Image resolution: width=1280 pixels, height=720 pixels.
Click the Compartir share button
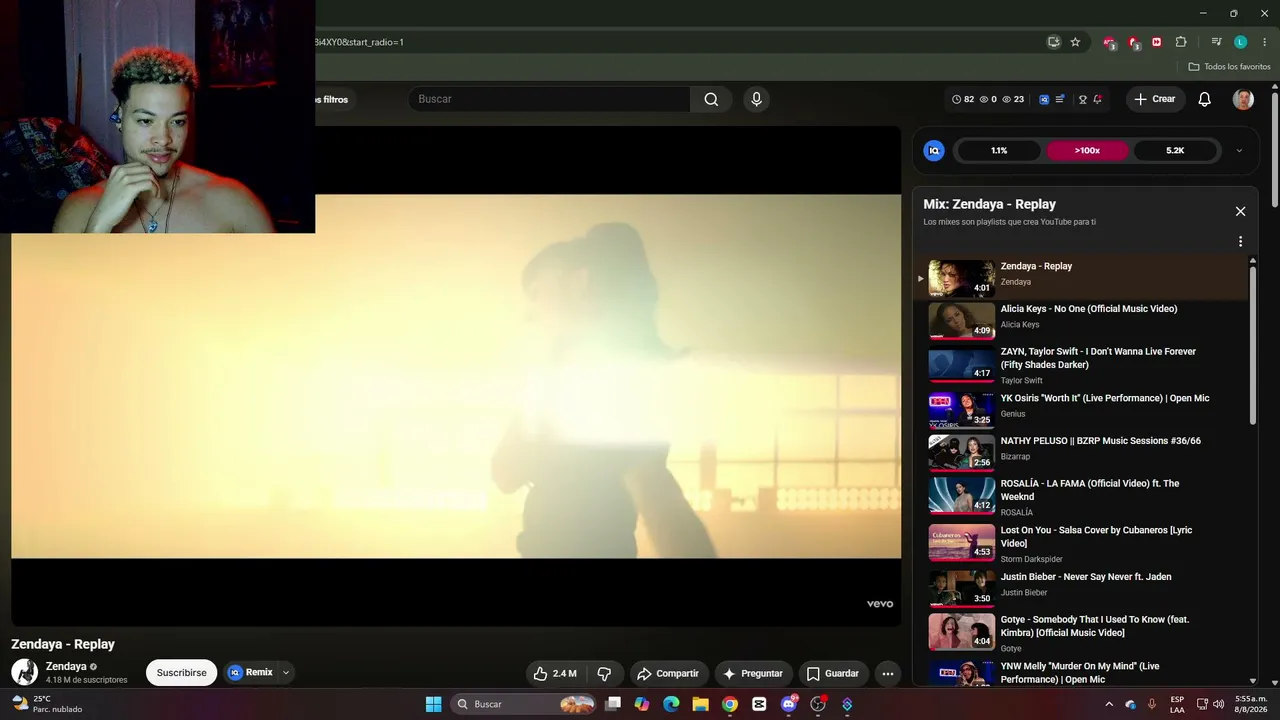668,673
